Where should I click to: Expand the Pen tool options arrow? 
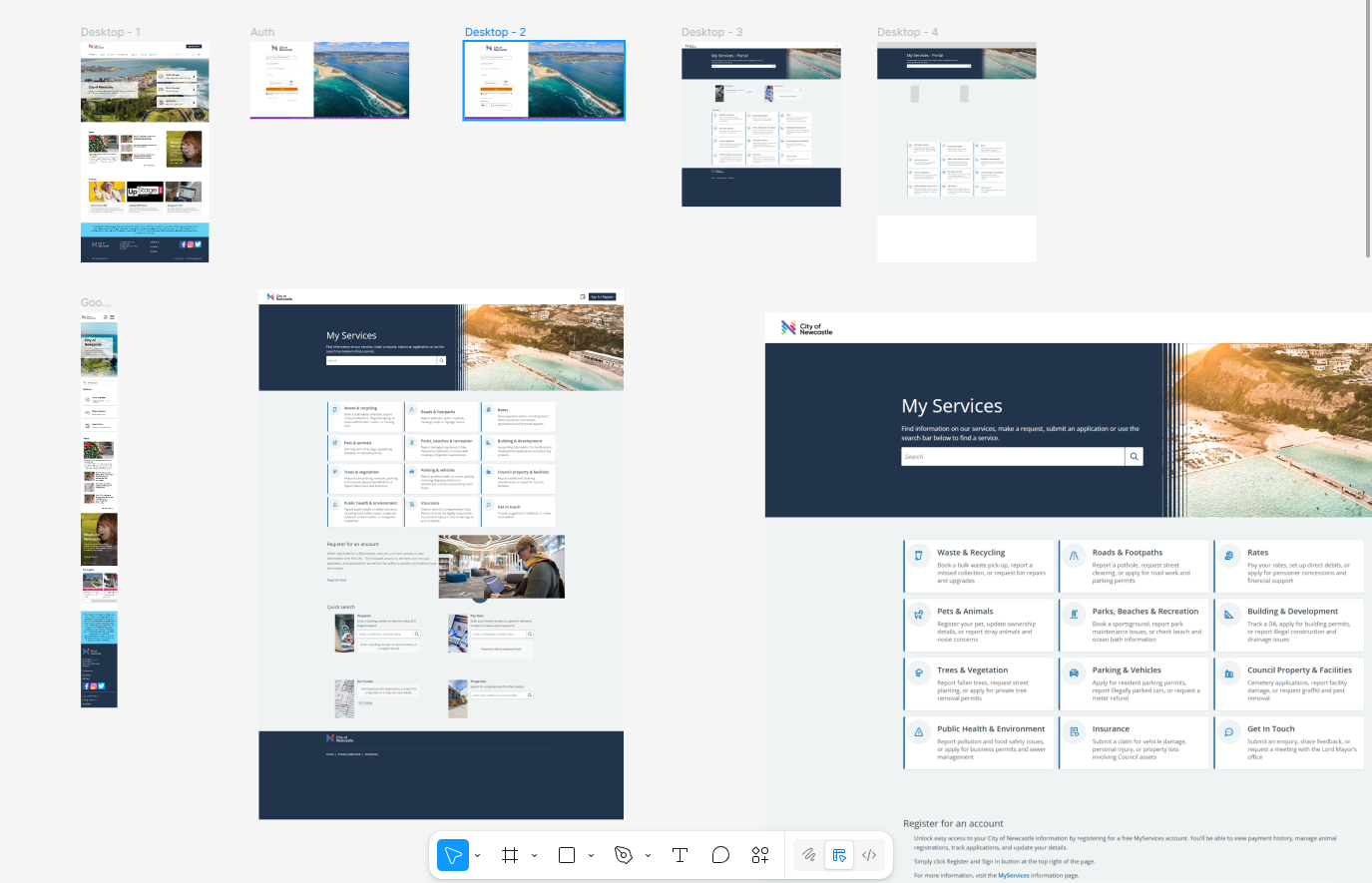[x=649, y=855]
